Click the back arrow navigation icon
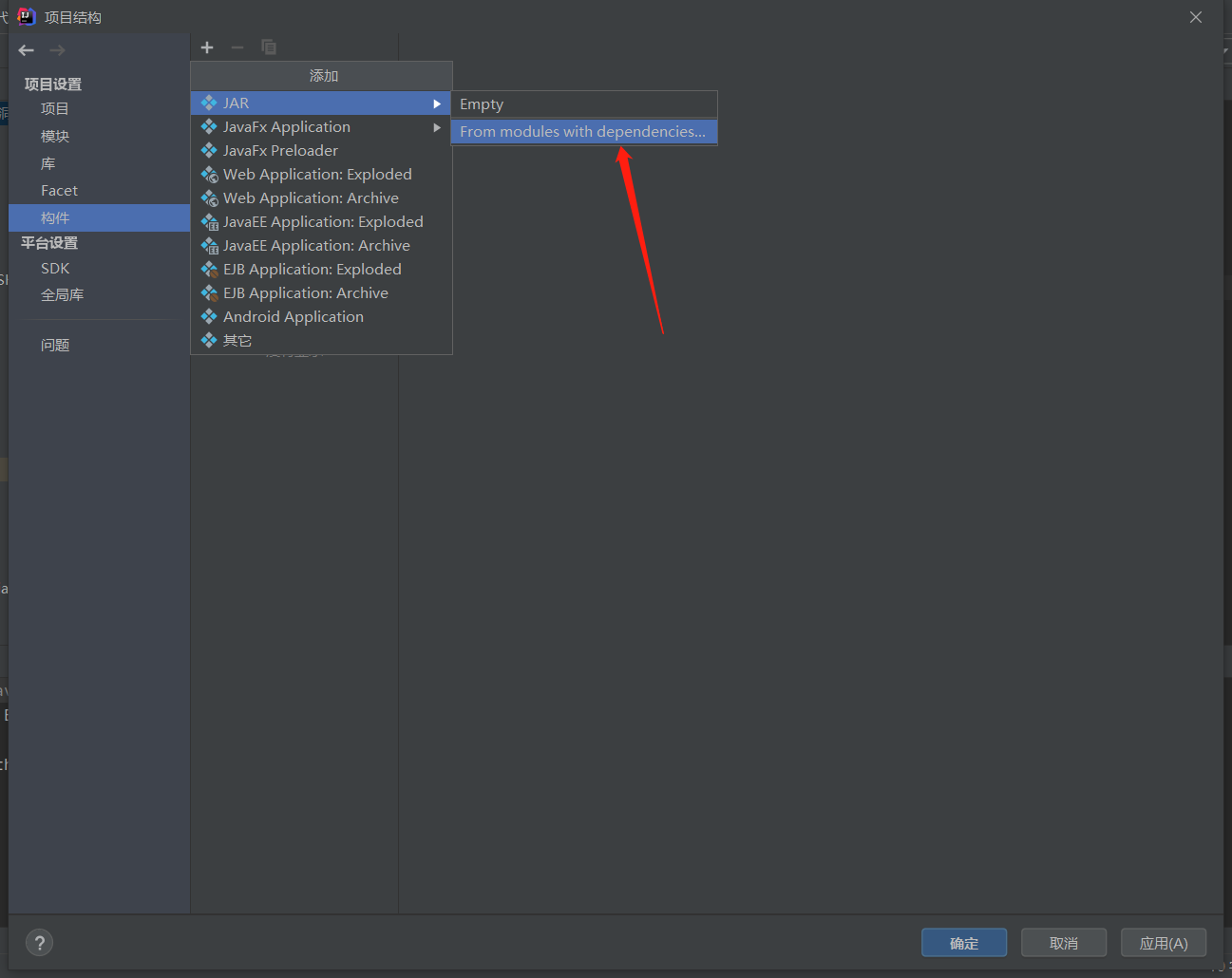This screenshot has height=978, width=1232. click(27, 50)
